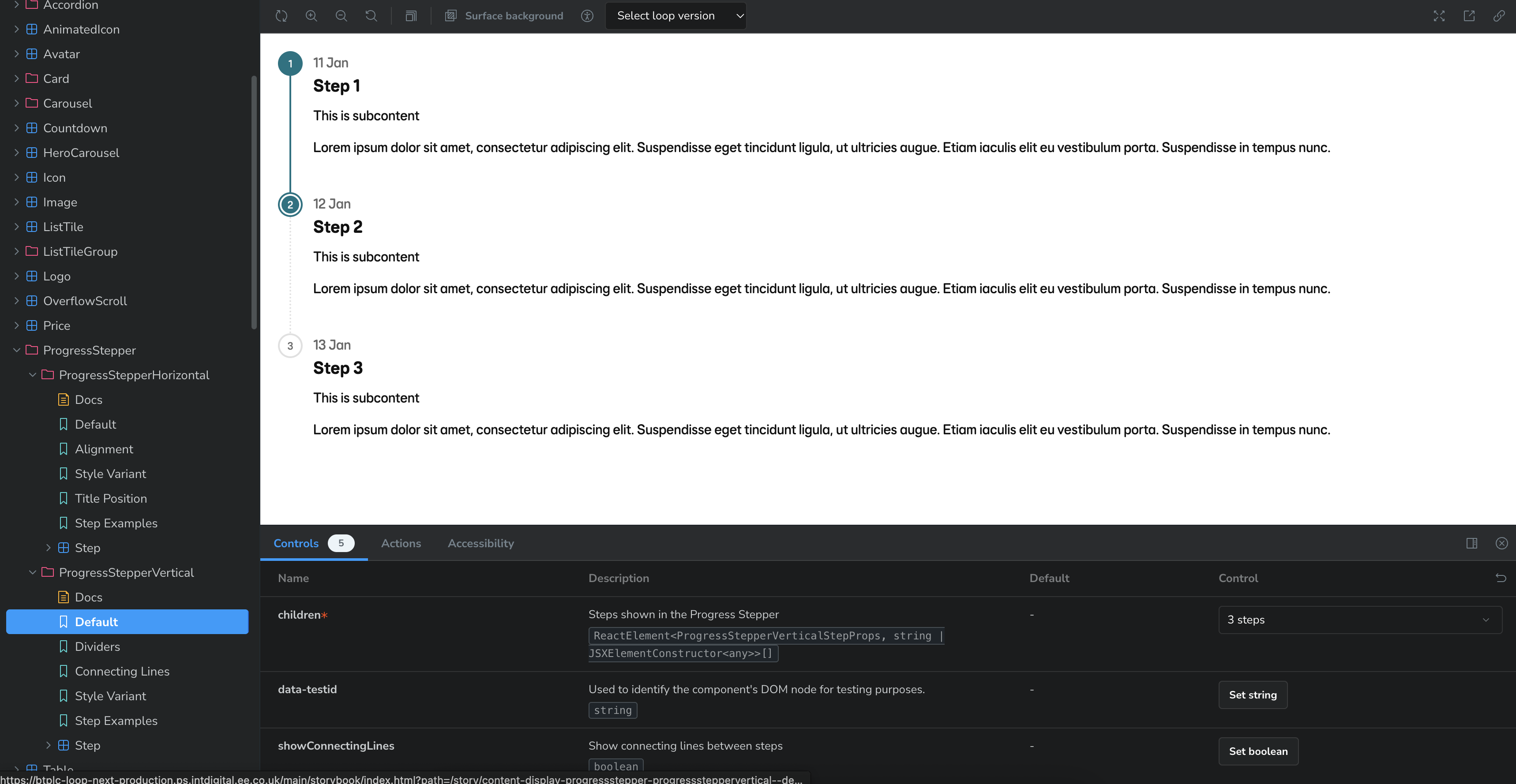
Task: Reset the canvas zoom level
Action: 371,16
